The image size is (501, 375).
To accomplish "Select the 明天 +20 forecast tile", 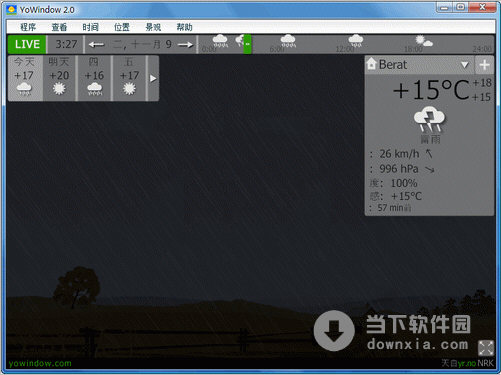I will pos(59,78).
